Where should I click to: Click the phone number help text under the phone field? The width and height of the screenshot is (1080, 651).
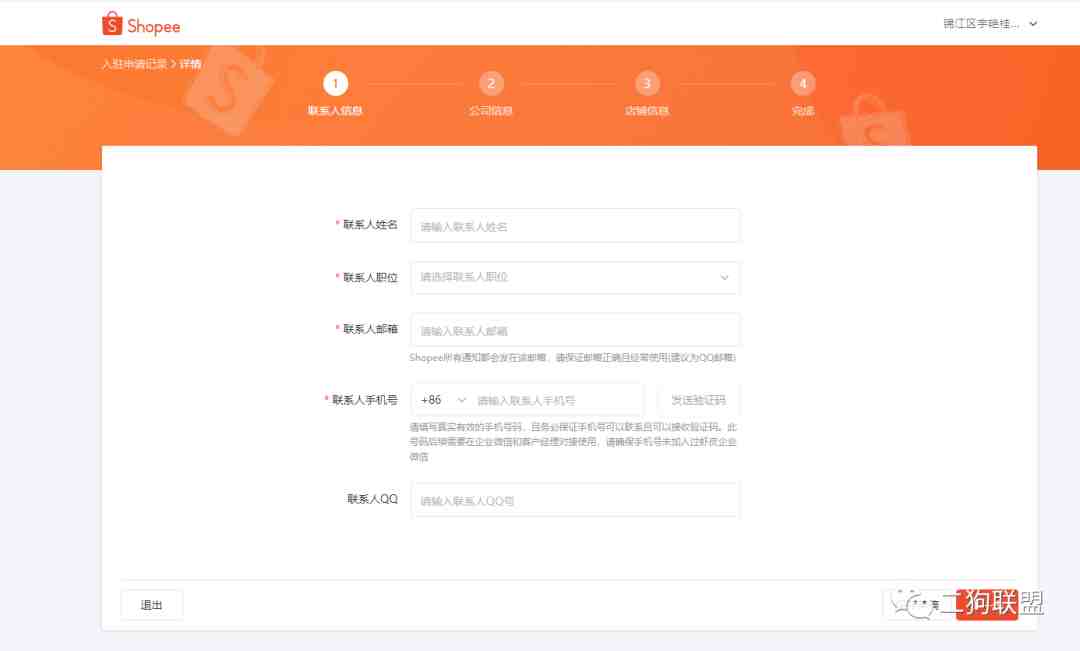(x=573, y=442)
